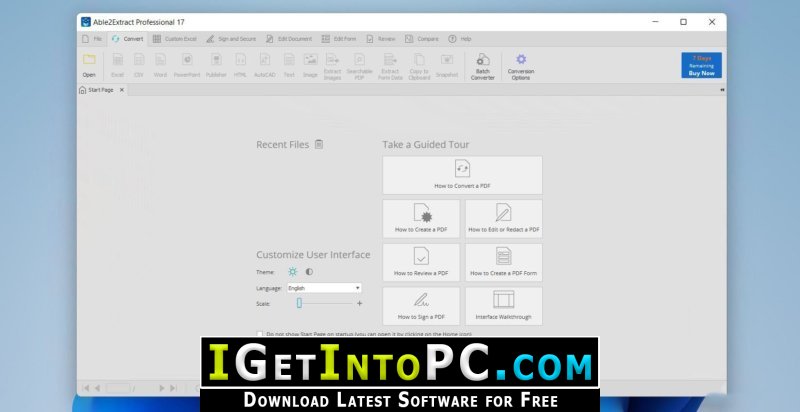This screenshot has width=800, height=412.
Task: Select the PowerPoint conversion icon
Action: tap(187, 60)
